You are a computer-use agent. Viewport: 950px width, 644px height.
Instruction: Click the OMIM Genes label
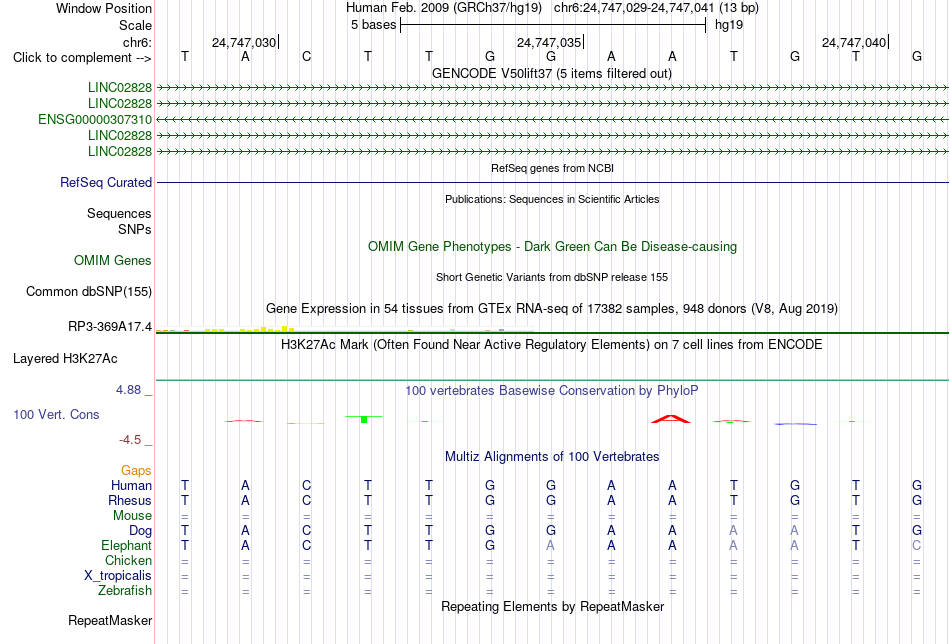pyautogui.click(x=113, y=261)
